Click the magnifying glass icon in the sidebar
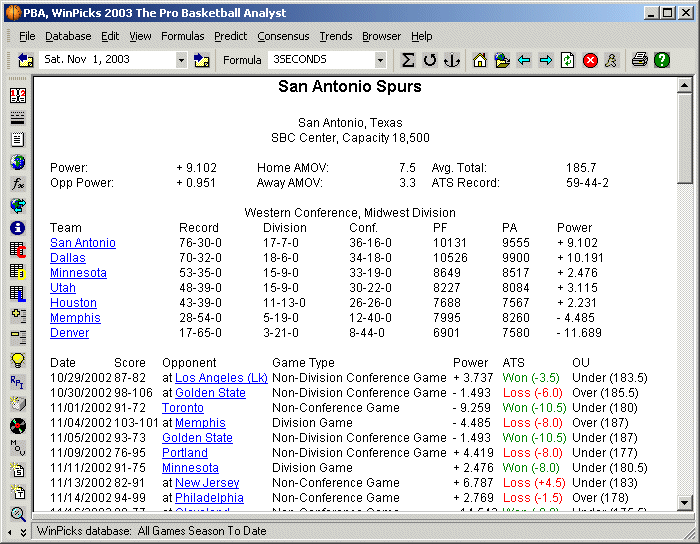 [x=18, y=514]
